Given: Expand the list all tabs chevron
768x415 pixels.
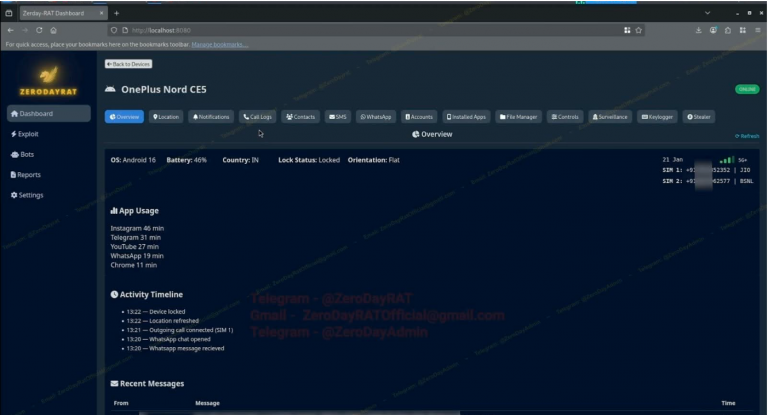Looking at the screenshot, I should [x=707, y=13].
